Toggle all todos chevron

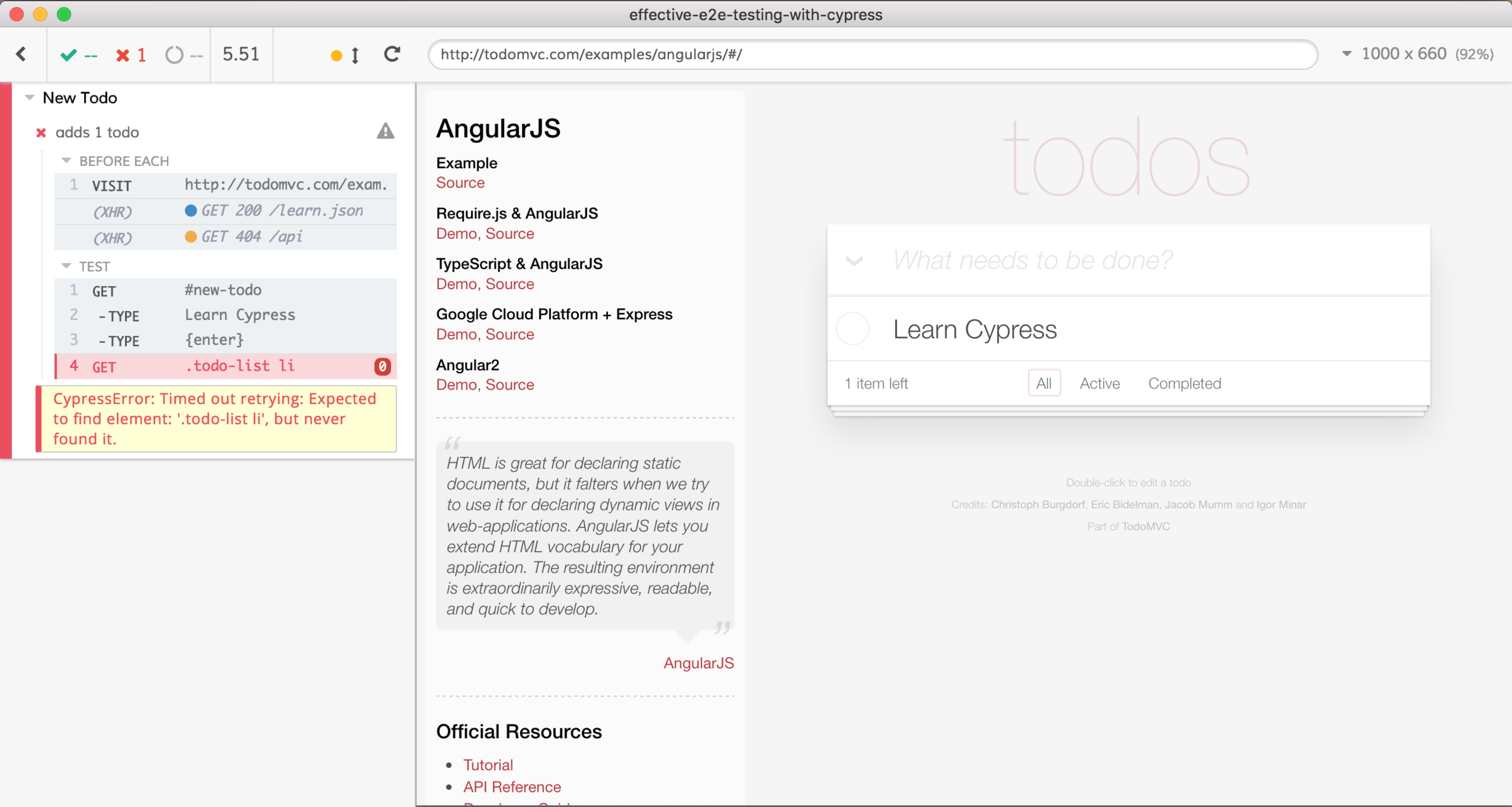(854, 261)
